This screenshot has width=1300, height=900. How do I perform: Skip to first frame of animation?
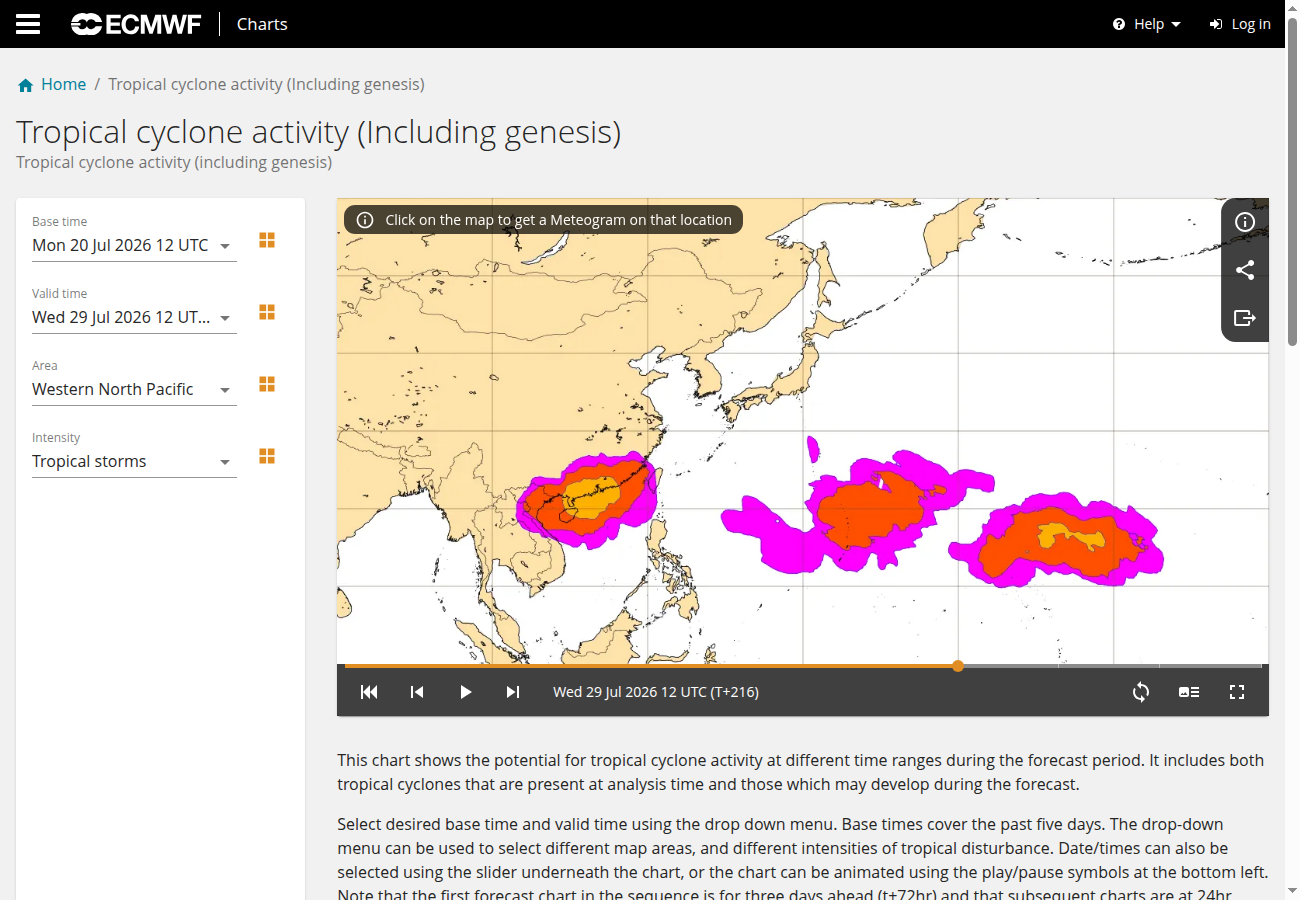369,692
